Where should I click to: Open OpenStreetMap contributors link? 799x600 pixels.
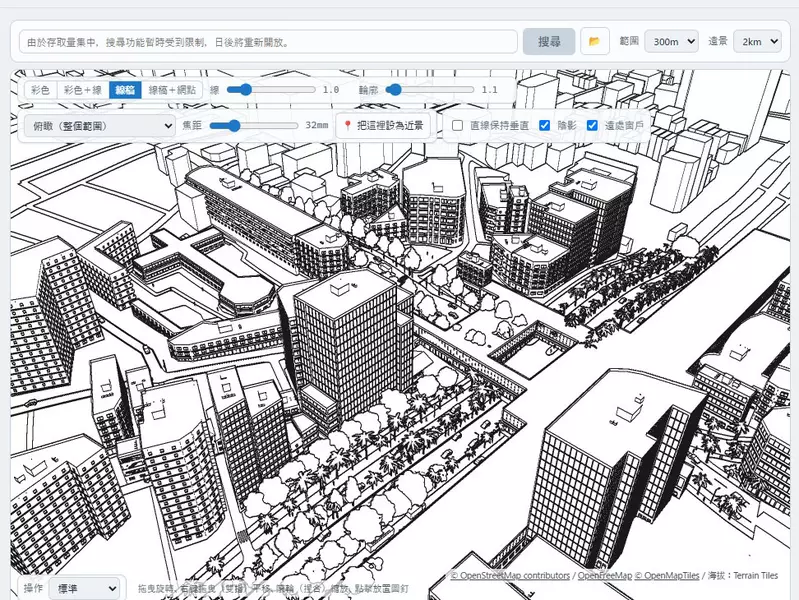[x=510, y=576]
